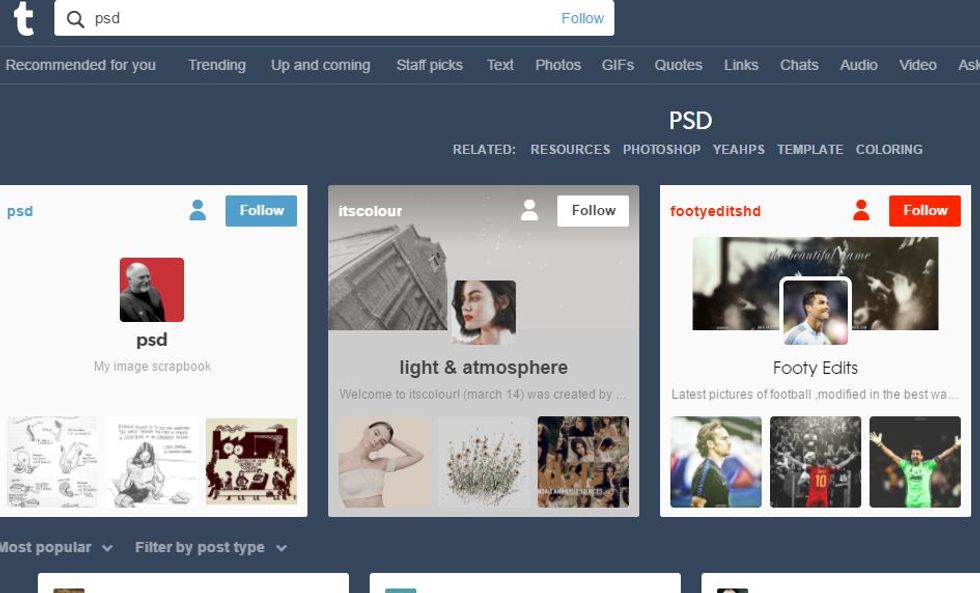Screen dimensions: 980x593
Task: Open the PHOTOSHOP related tag
Action: [661, 150]
